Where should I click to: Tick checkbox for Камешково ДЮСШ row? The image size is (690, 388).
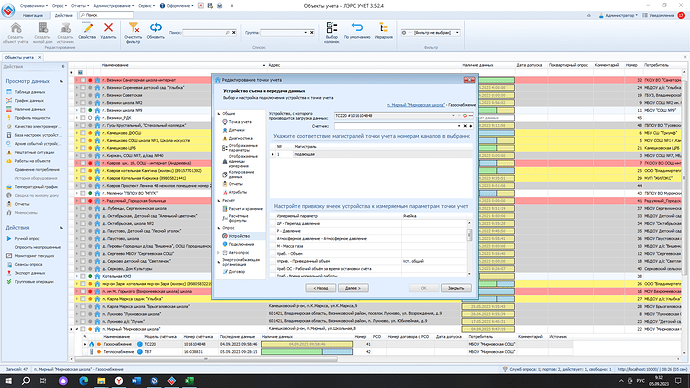pyautogui.click(x=83, y=133)
